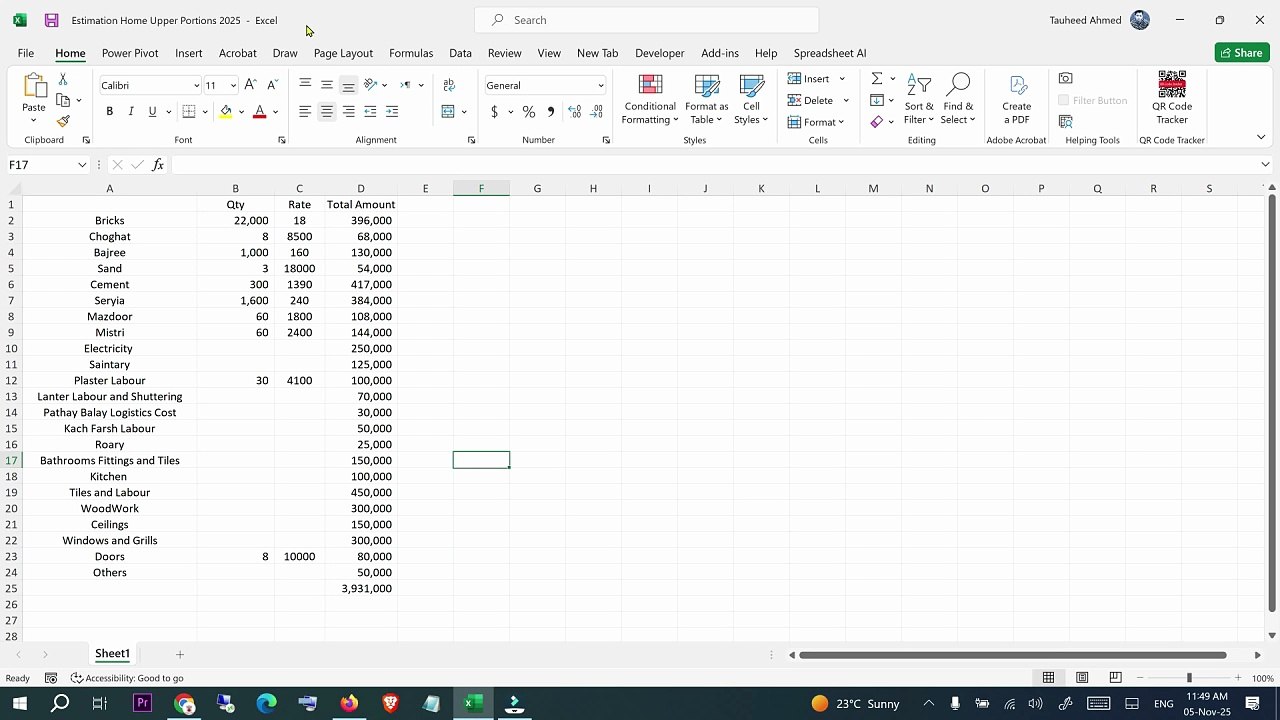
Task: Open the font size dropdown
Action: (233, 86)
